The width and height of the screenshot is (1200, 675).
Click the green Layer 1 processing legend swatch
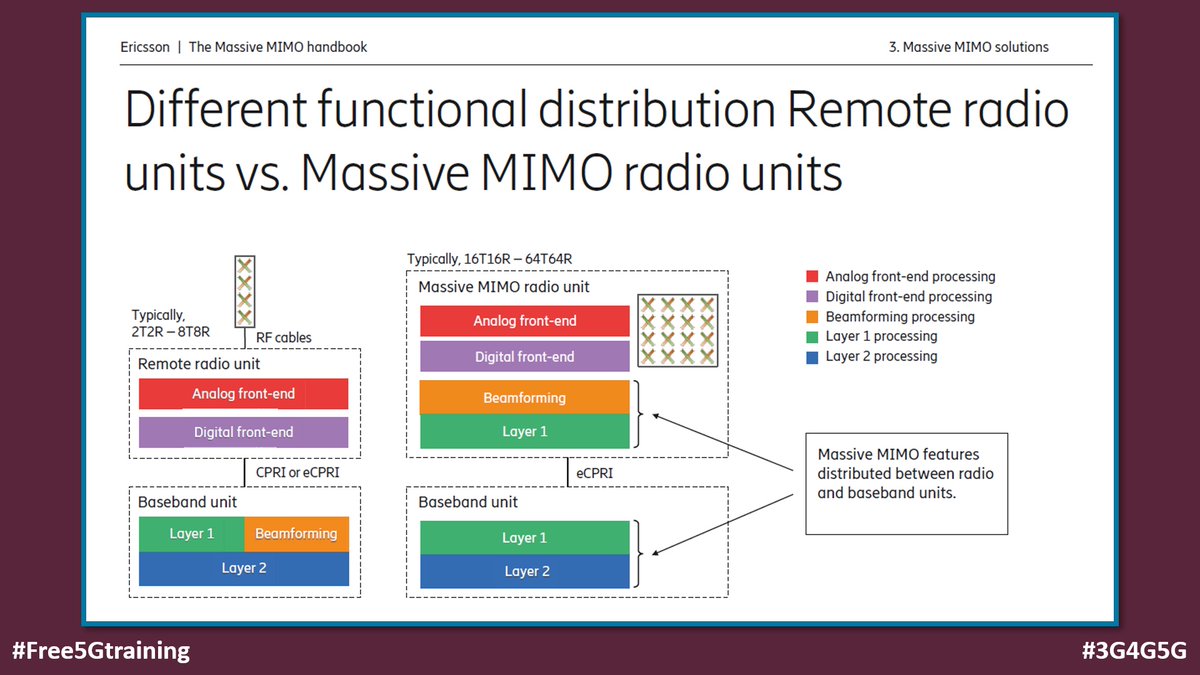tap(813, 336)
